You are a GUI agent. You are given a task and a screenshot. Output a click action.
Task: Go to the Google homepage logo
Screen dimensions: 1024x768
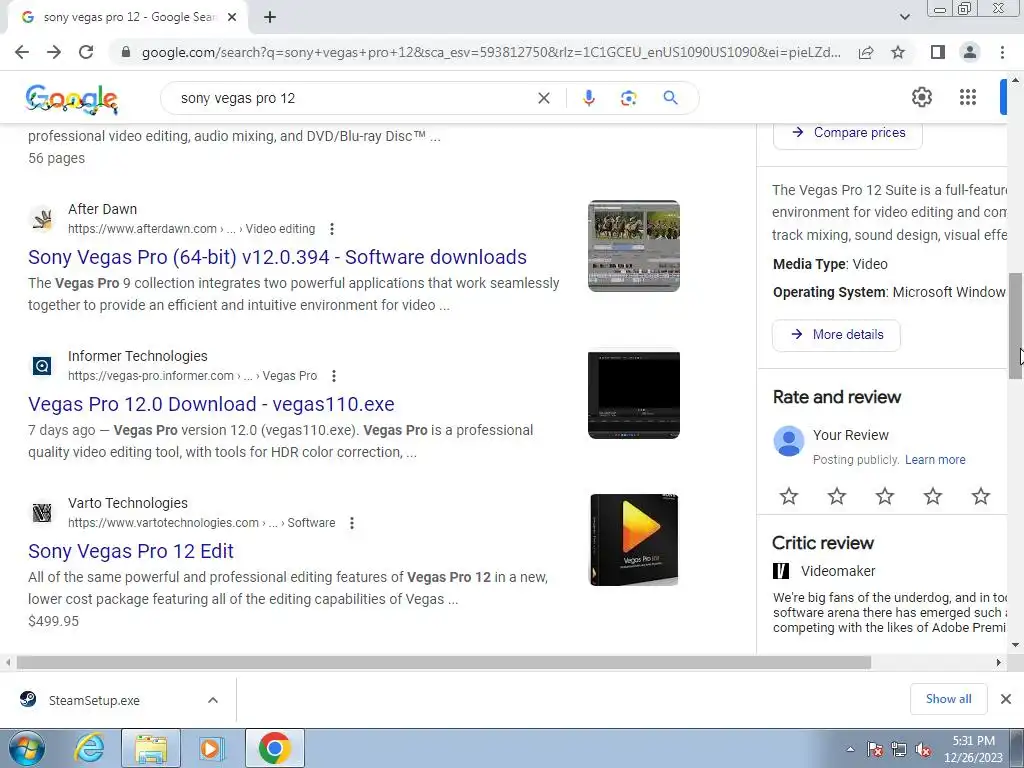click(72, 99)
